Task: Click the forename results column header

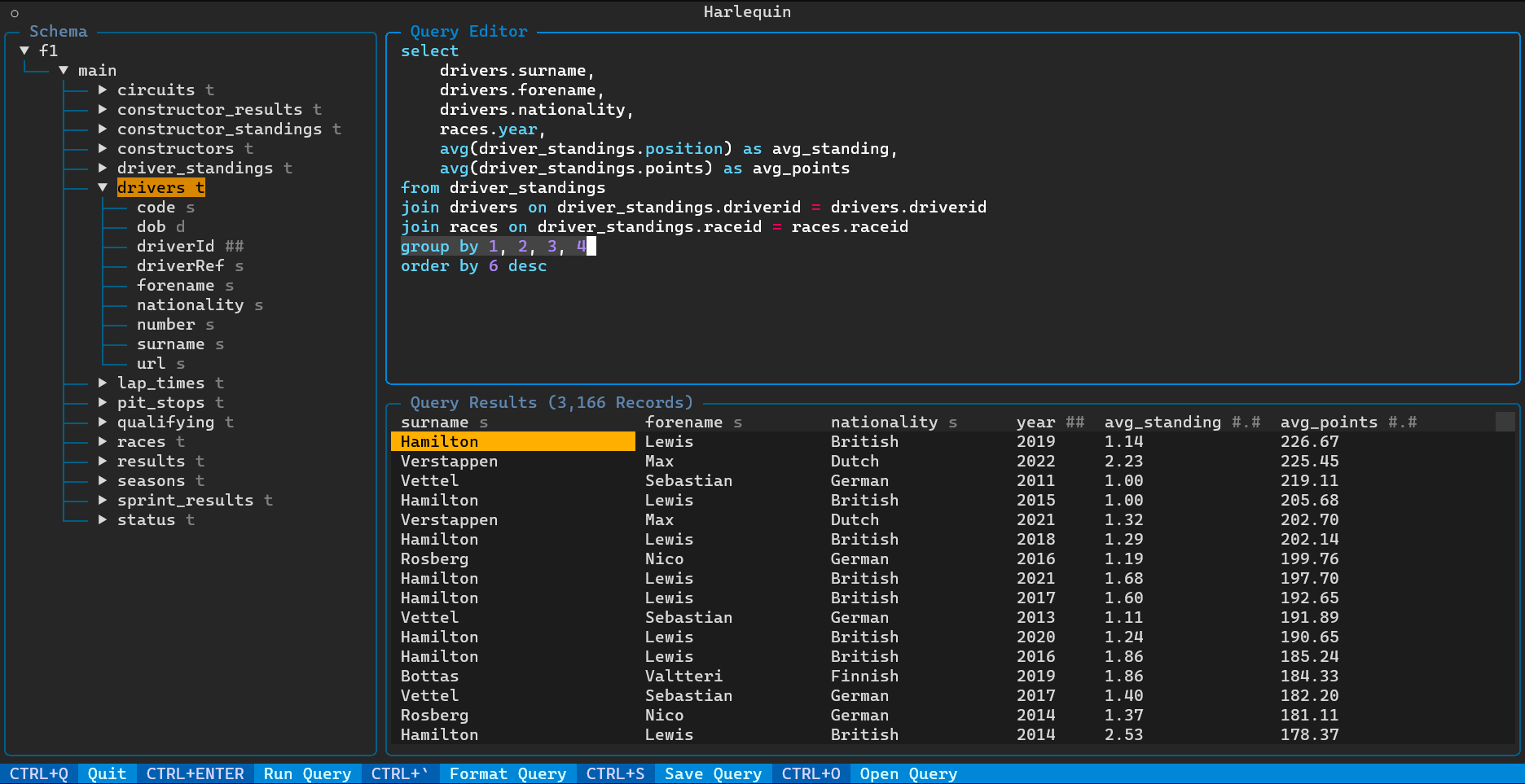Action: [694, 422]
